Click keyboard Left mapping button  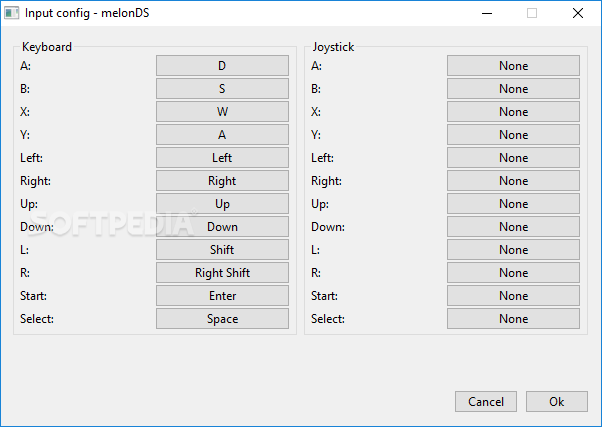(x=222, y=158)
